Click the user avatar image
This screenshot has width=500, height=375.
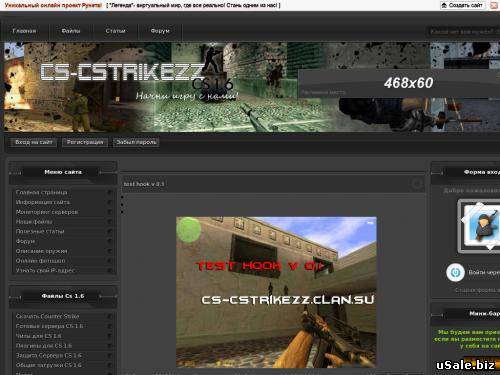pyautogui.click(x=480, y=226)
